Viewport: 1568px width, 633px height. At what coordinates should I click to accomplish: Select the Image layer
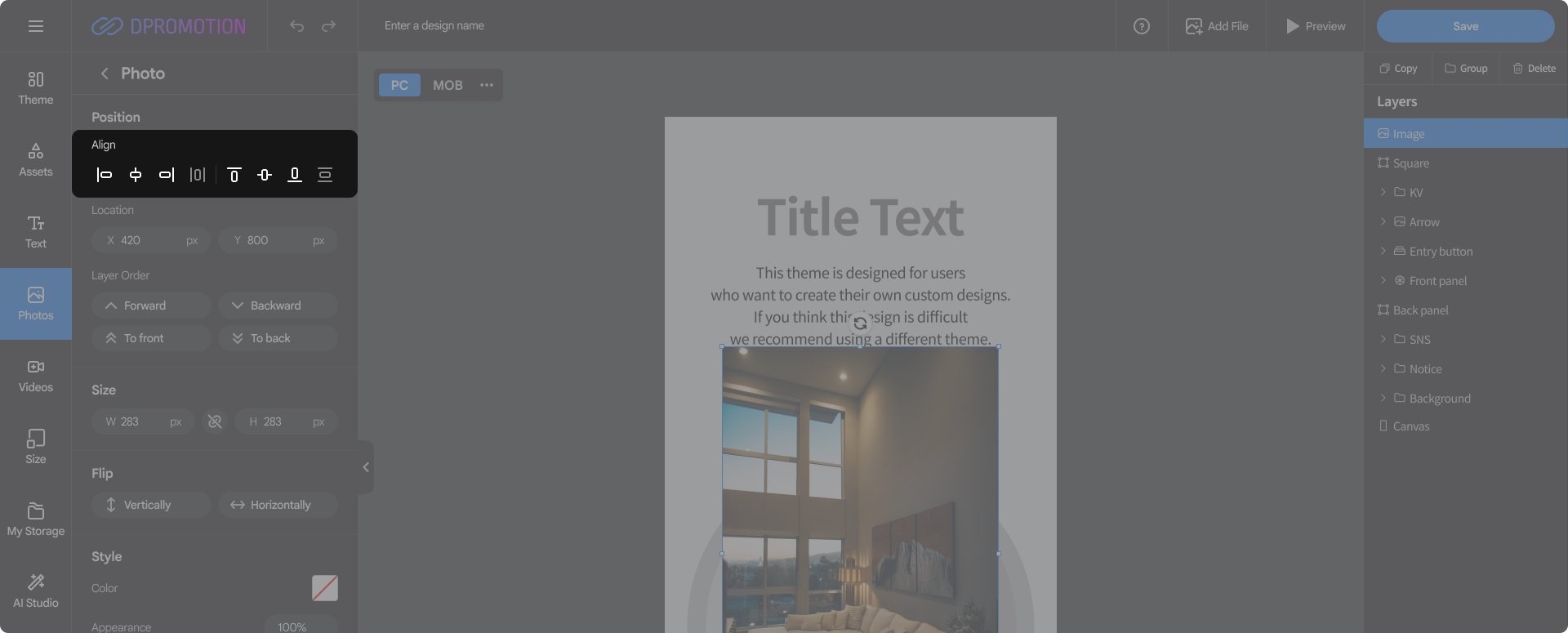coord(1466,134)
